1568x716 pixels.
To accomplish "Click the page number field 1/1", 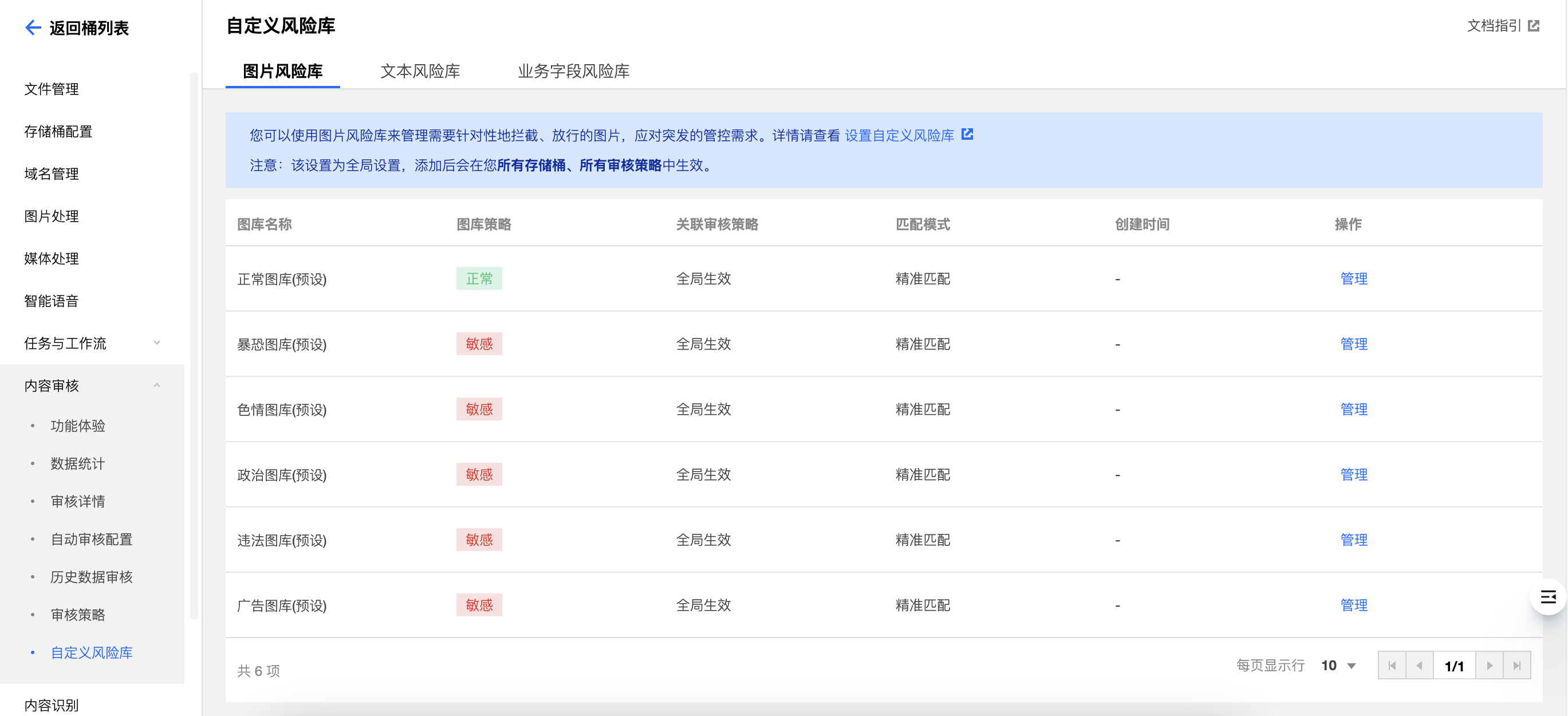I will 1453,666.
